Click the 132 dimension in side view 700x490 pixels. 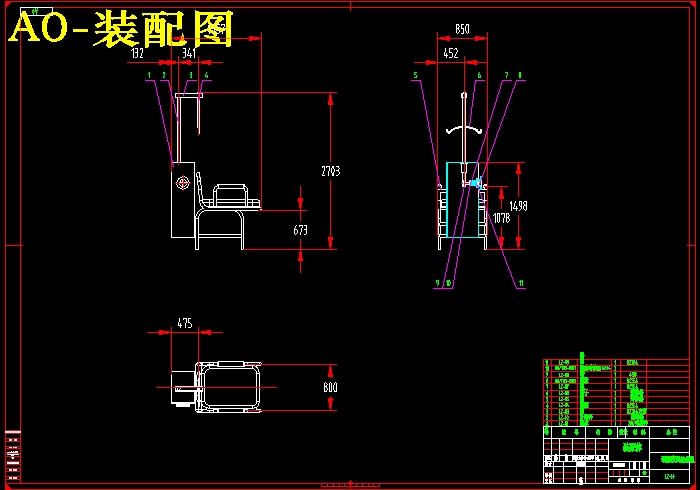(x=138, y=54)
